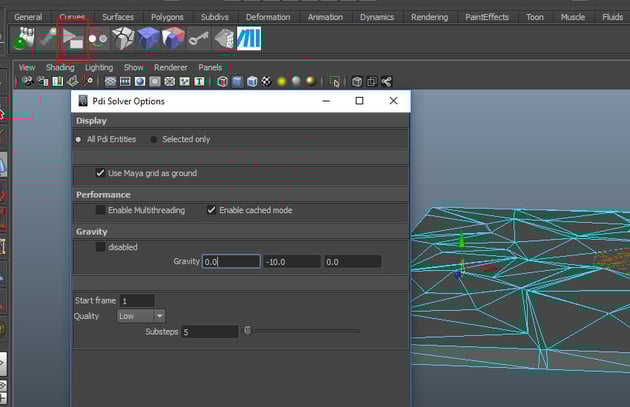Open the Shading menu in viewport panel
Screen dimensions: 630x407
coord(60,67)
